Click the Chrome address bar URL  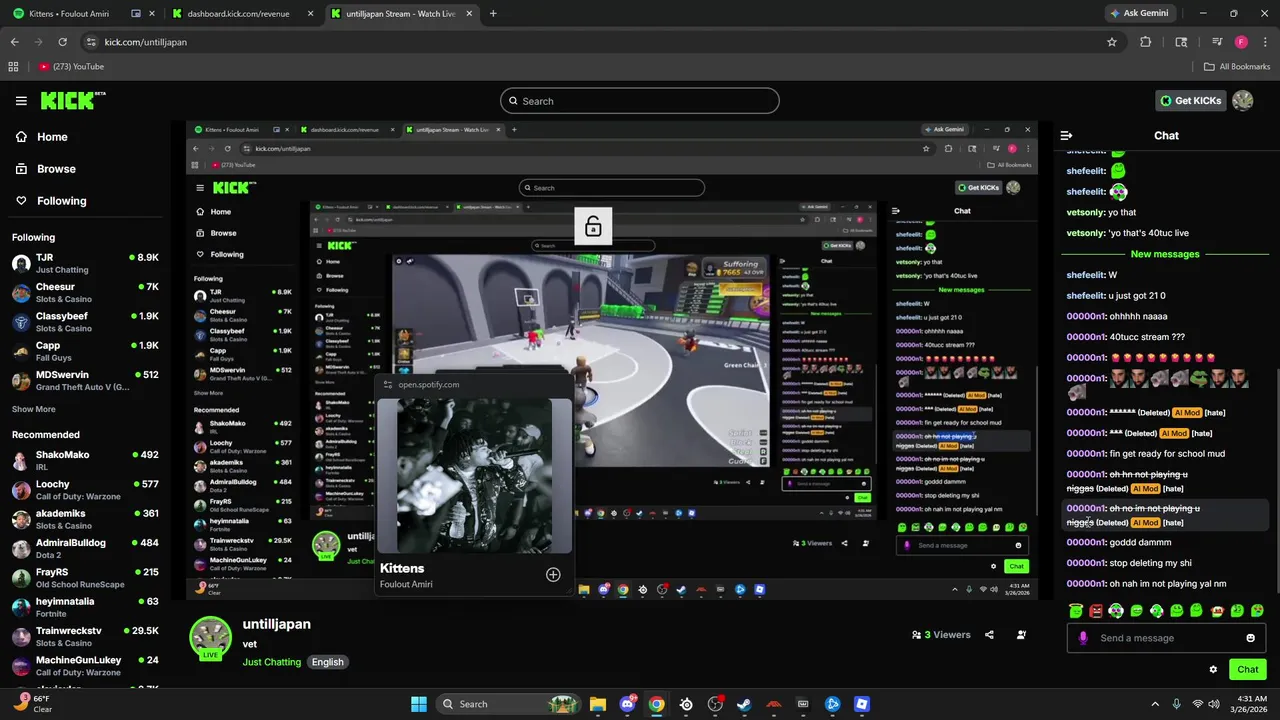[x=145, y=42]
